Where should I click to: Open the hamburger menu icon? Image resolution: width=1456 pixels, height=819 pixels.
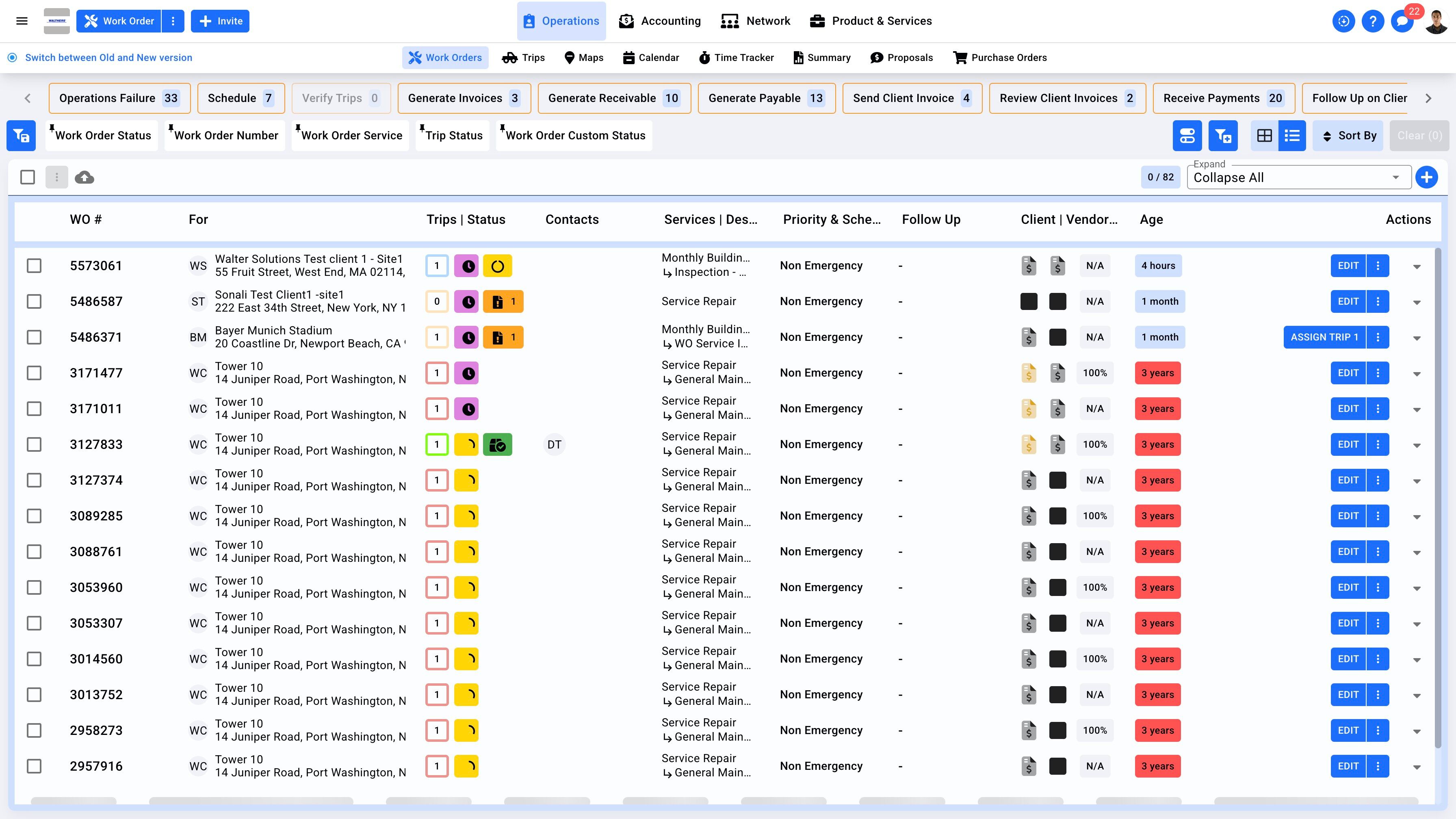coord(22,21)
